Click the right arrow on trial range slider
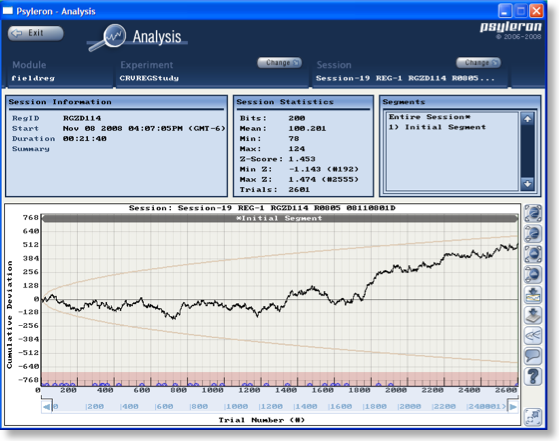The width and height of the screenshot is (559, 441). click(x=513, y=406)
